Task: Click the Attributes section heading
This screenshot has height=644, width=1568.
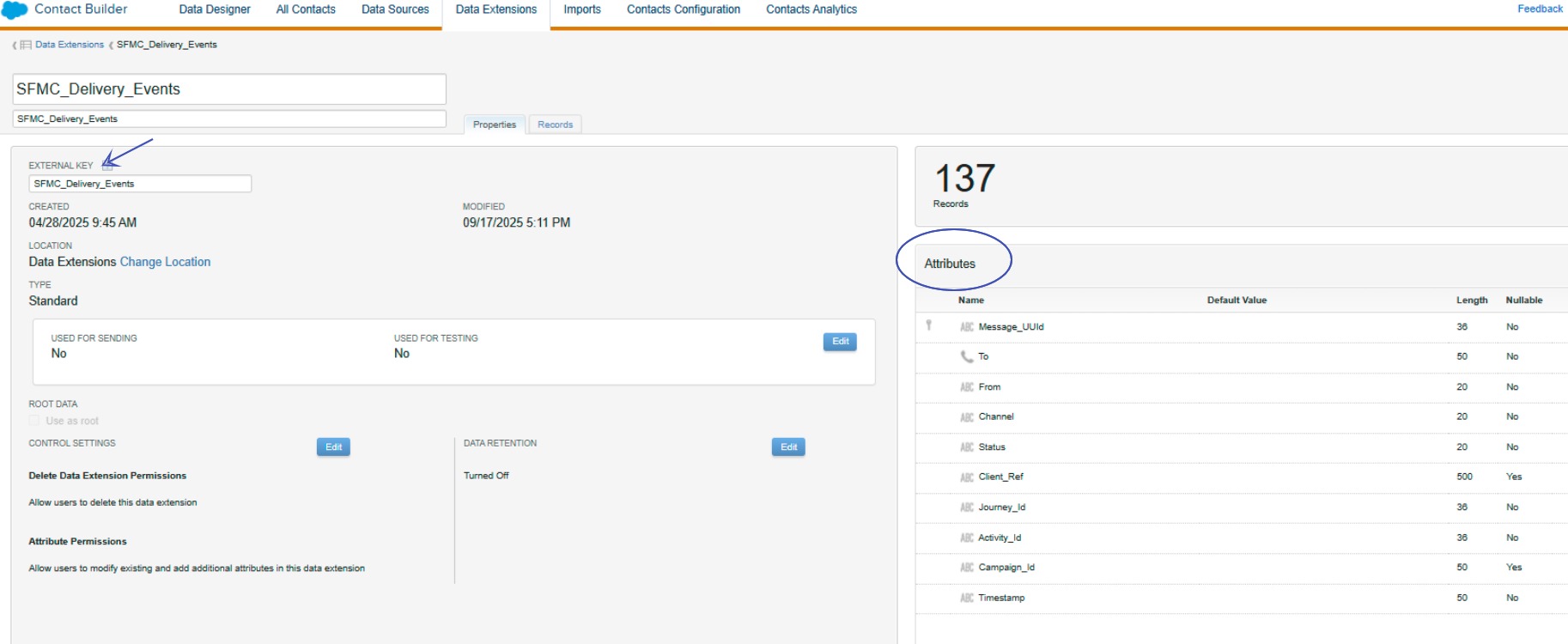Action: [950, 264]
